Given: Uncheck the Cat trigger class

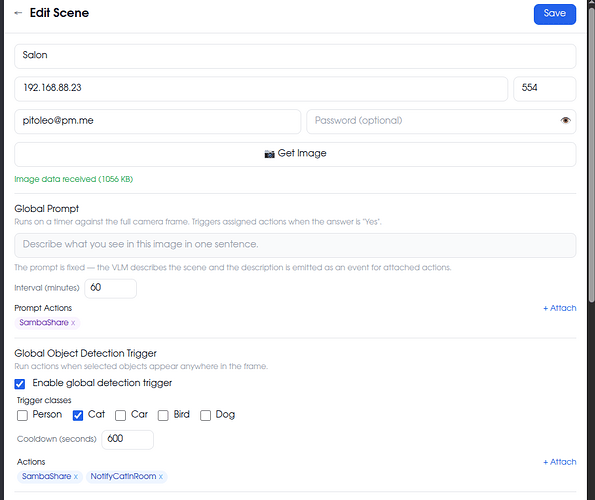Looking at the screenshot, I should [x=78, y=415].
